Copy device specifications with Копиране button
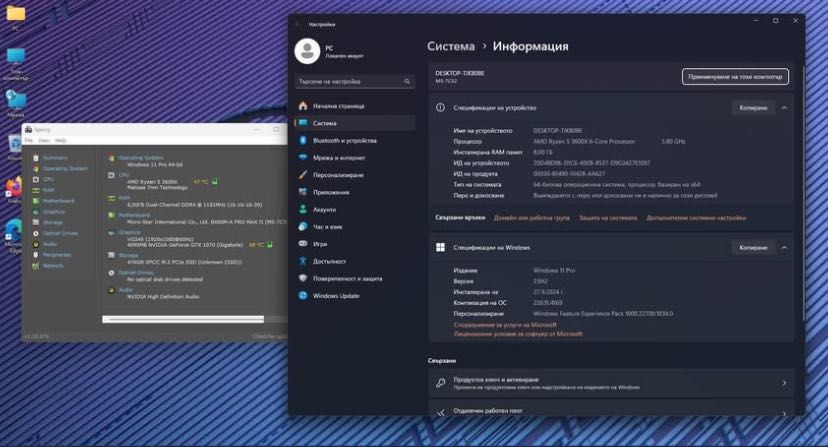This screenshot has width=828, height=447. tap(753, 108)
